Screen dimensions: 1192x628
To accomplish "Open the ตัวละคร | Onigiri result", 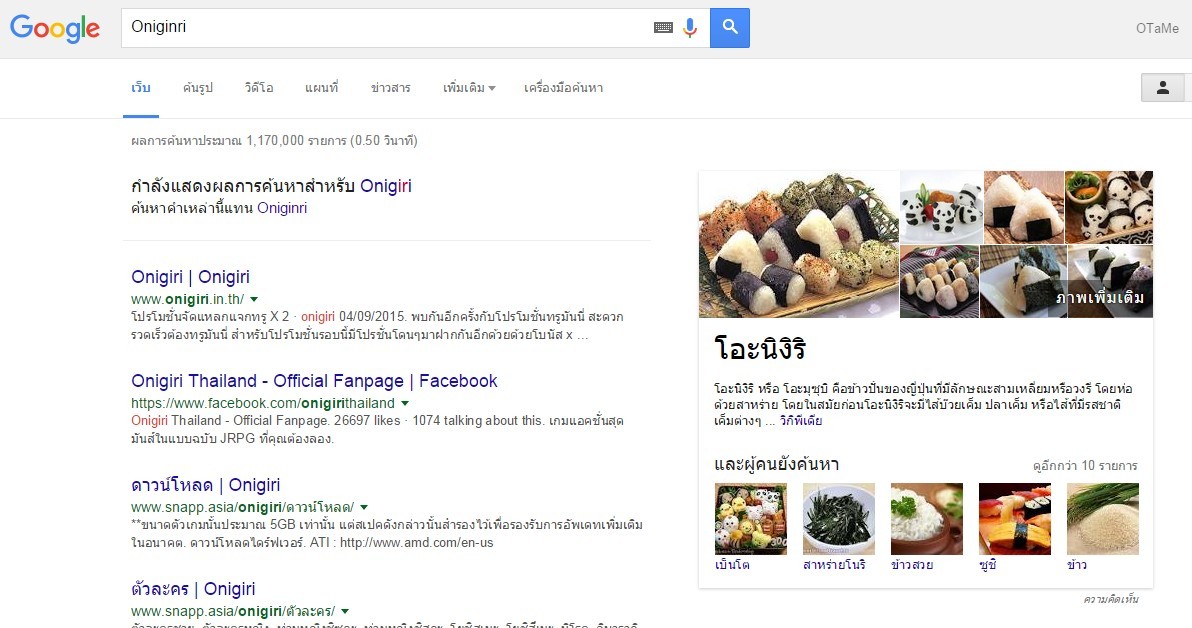I will click(x=193, y=589).
